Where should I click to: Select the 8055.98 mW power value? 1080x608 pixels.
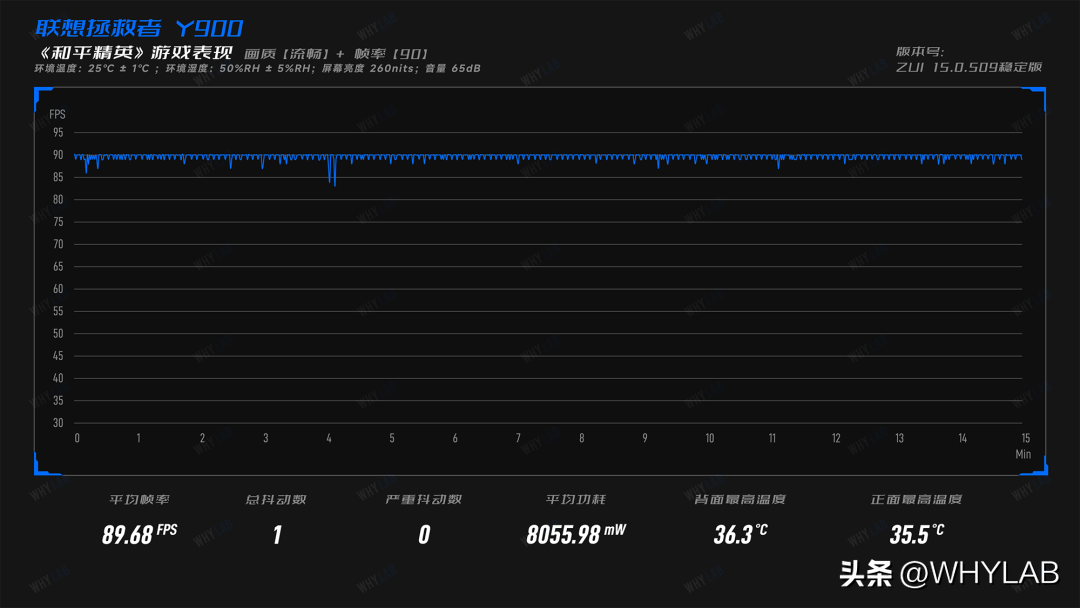click(577, 534)
